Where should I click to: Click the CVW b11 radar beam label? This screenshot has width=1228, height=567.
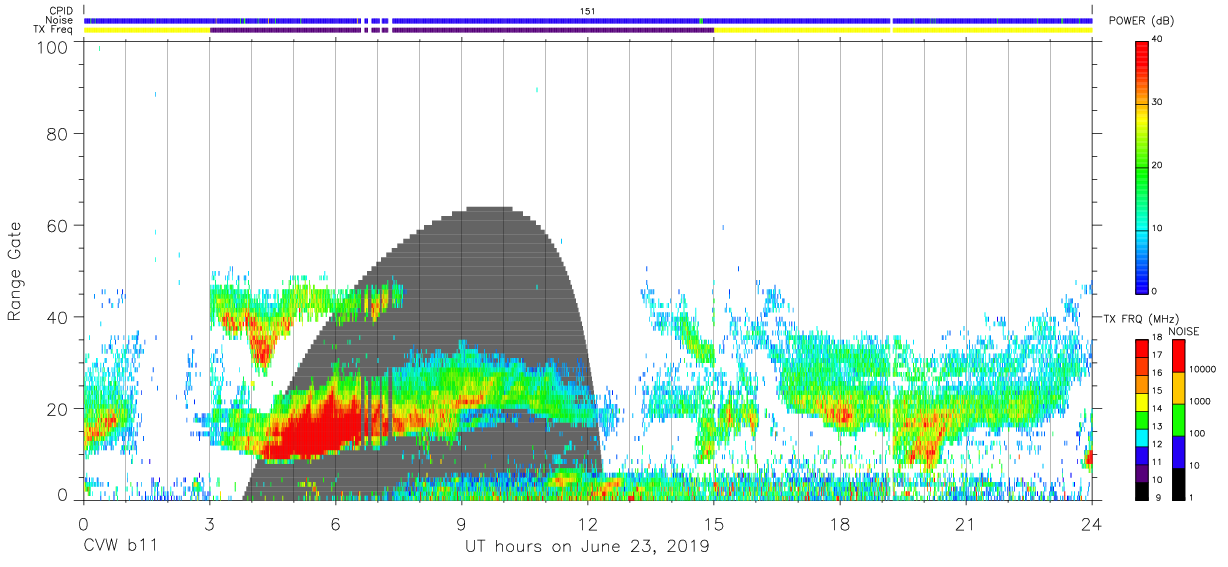(x=119, y=547)
